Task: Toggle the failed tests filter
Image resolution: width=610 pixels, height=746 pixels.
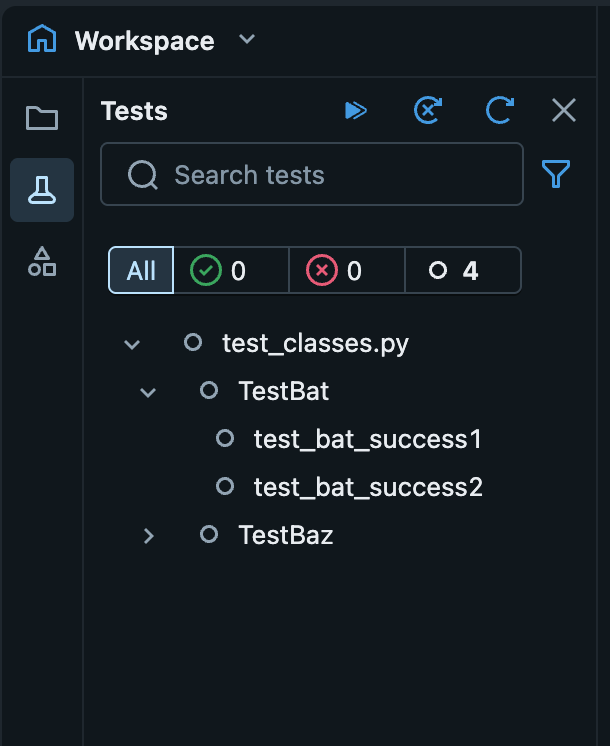Action: (x=347, y=270)
